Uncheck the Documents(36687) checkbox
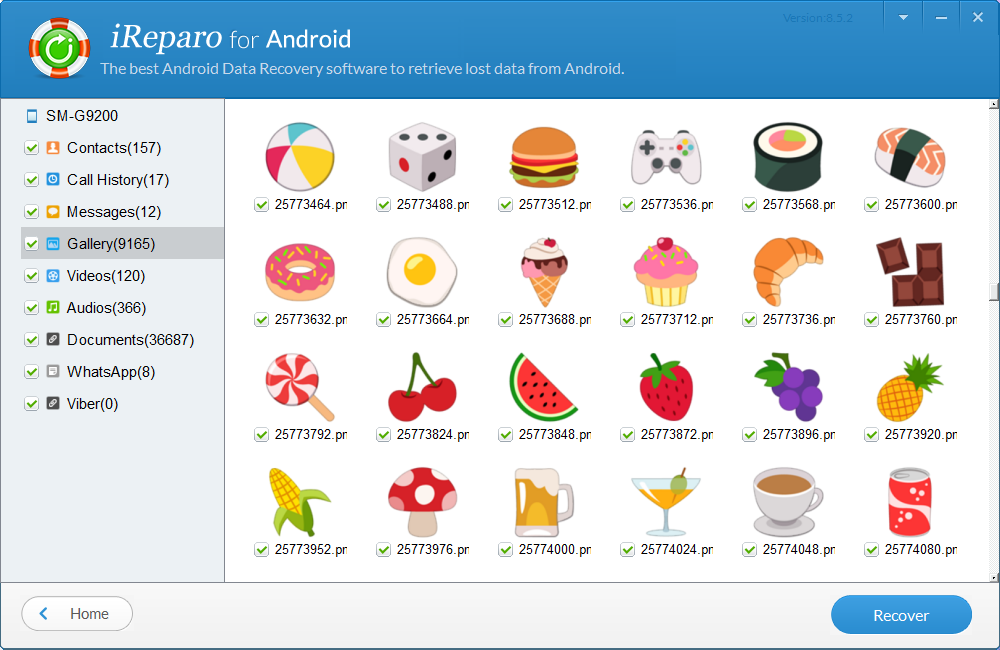 click(x=31, y=340)
